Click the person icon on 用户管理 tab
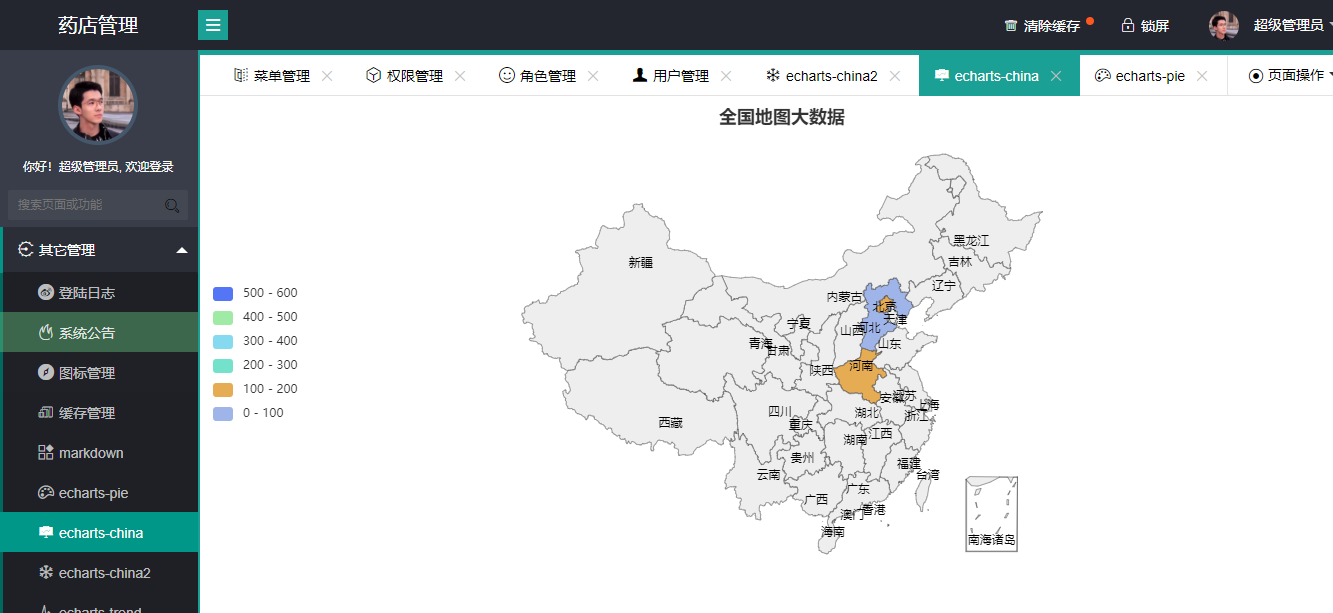1333x613 pixels. point(640,76)
